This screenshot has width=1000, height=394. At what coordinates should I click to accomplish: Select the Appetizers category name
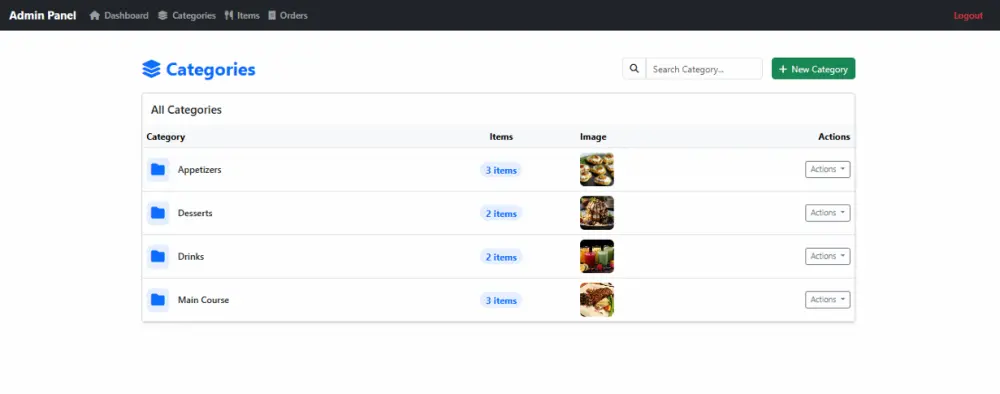(200, 170)
